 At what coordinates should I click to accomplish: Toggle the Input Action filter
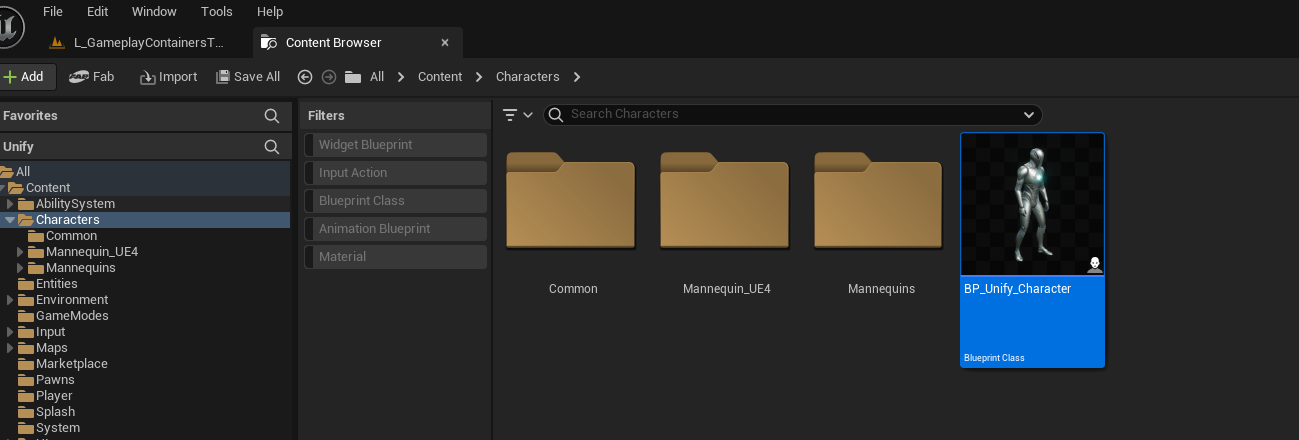(395, 173)
